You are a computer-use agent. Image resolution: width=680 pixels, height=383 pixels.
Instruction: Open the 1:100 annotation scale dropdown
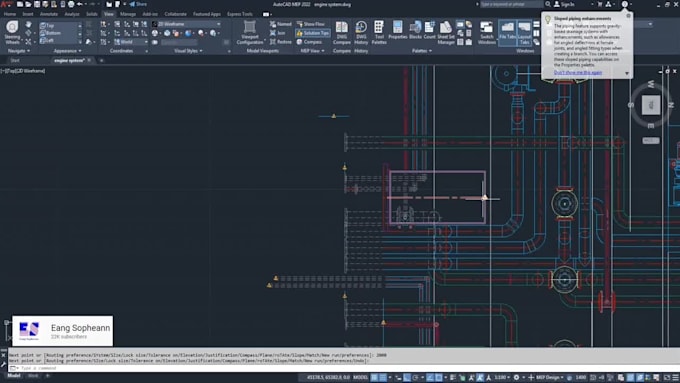(502, 377)
